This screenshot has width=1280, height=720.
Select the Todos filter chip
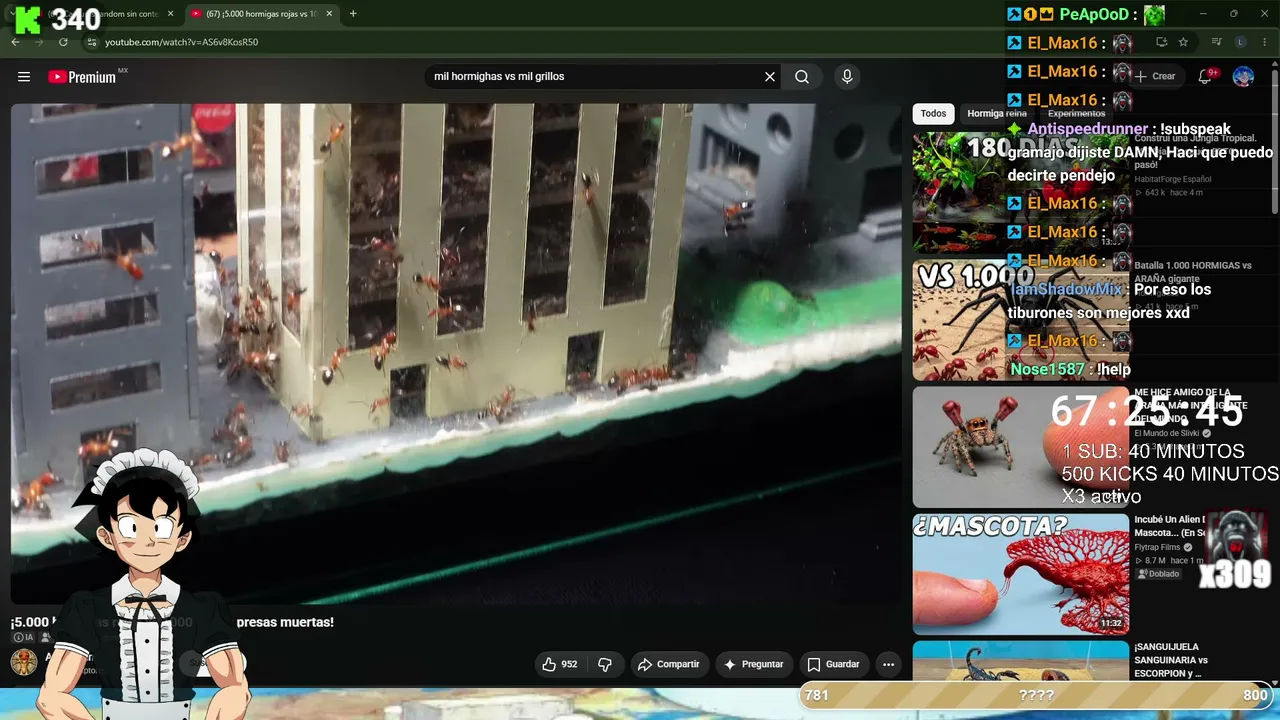point(933,114)
